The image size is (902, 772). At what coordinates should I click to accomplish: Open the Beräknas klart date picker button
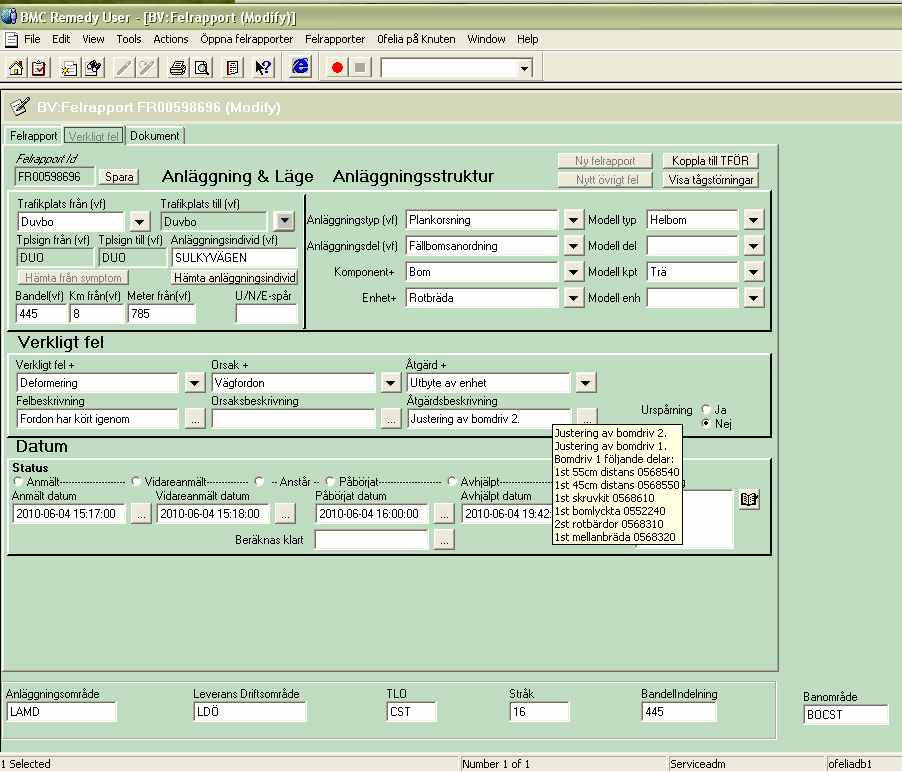(444, 540)
